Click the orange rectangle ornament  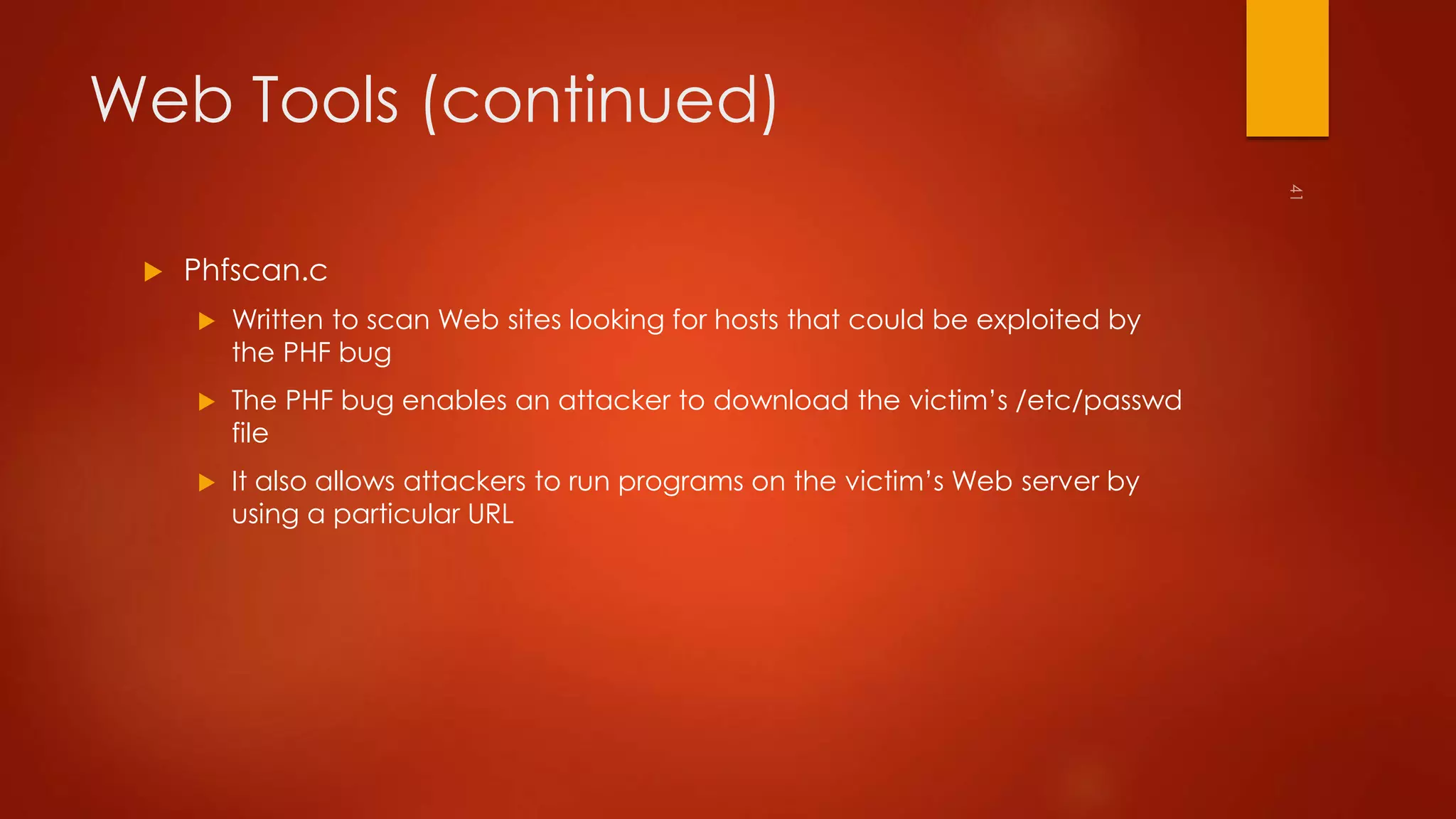click(x=1287, y=68)
